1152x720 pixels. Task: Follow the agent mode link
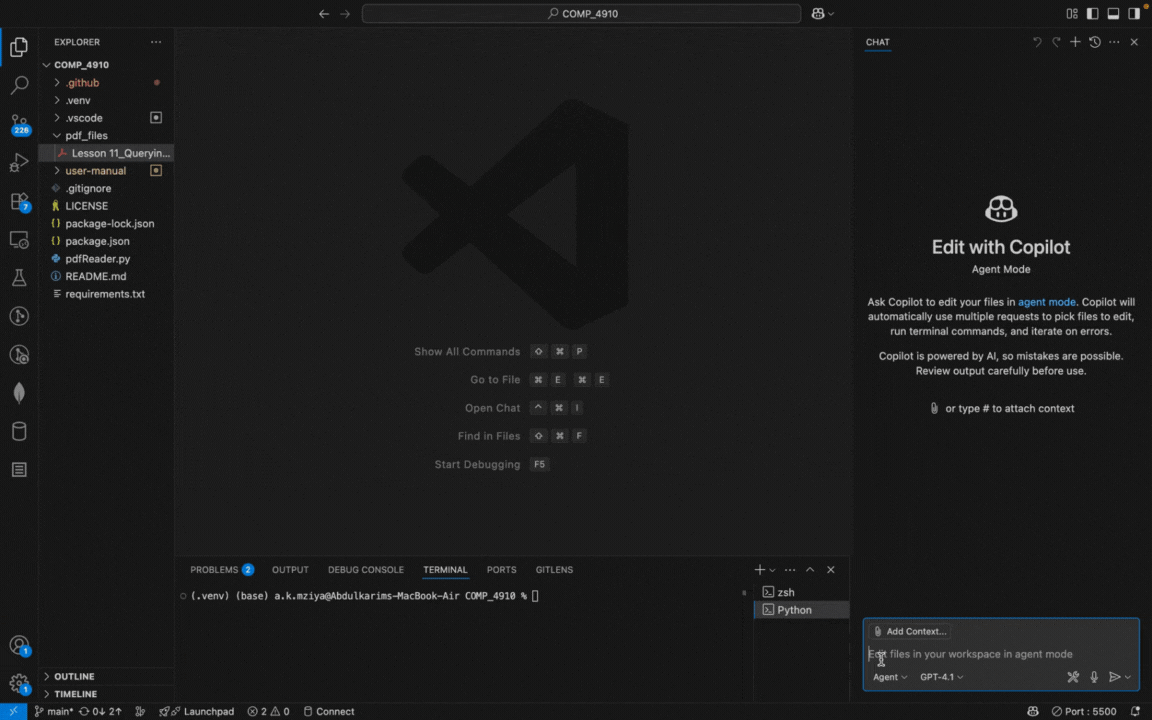coord(1047,302)
